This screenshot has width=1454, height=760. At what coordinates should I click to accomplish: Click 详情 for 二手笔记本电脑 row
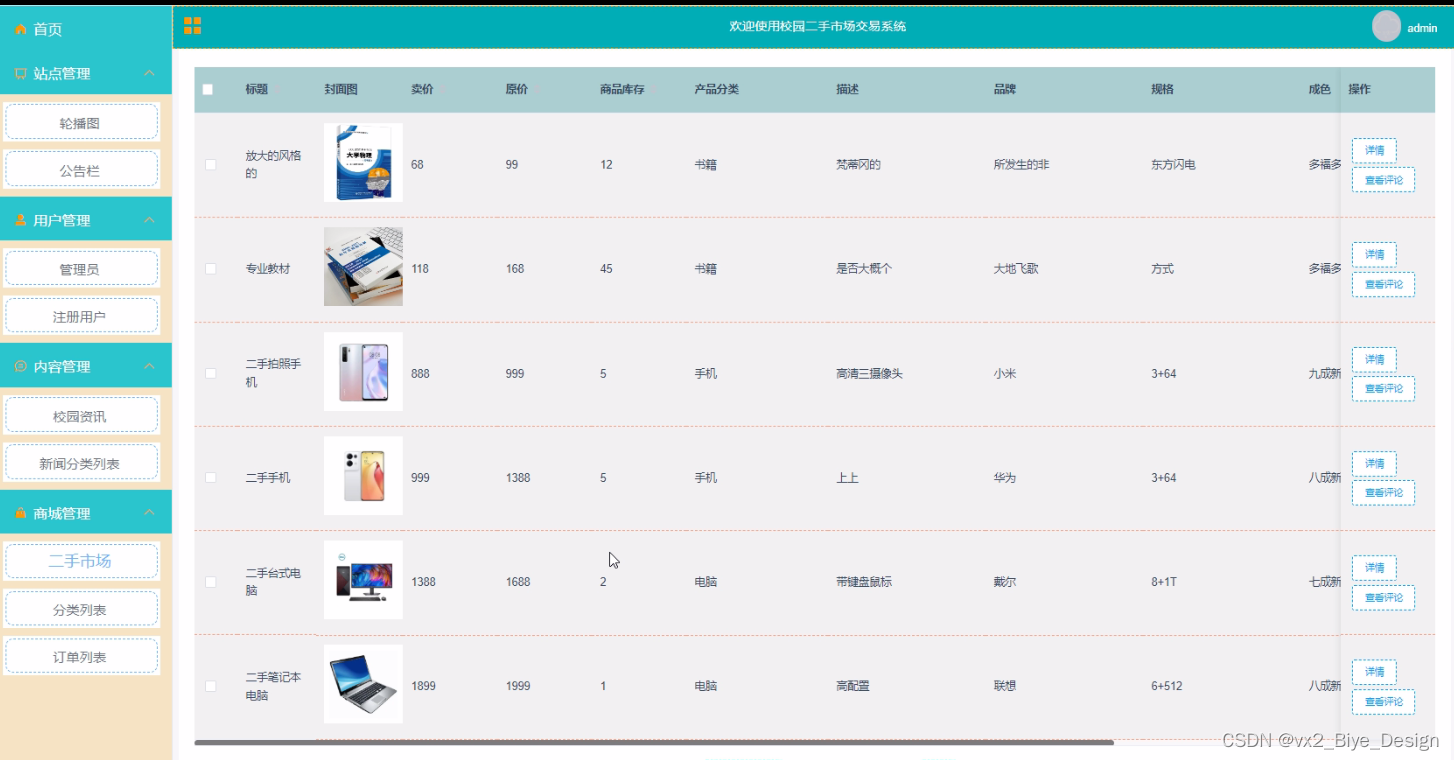point(1374,672)
